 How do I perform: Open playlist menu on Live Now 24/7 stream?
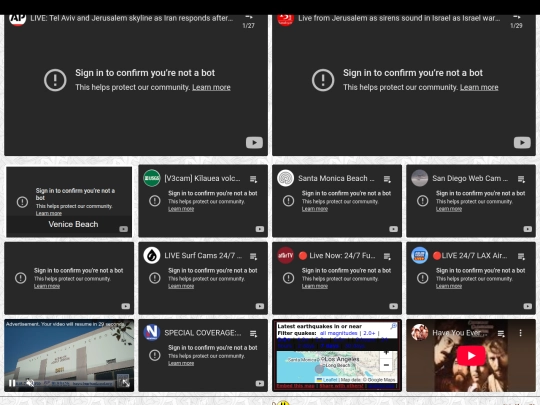coord(387,256)
